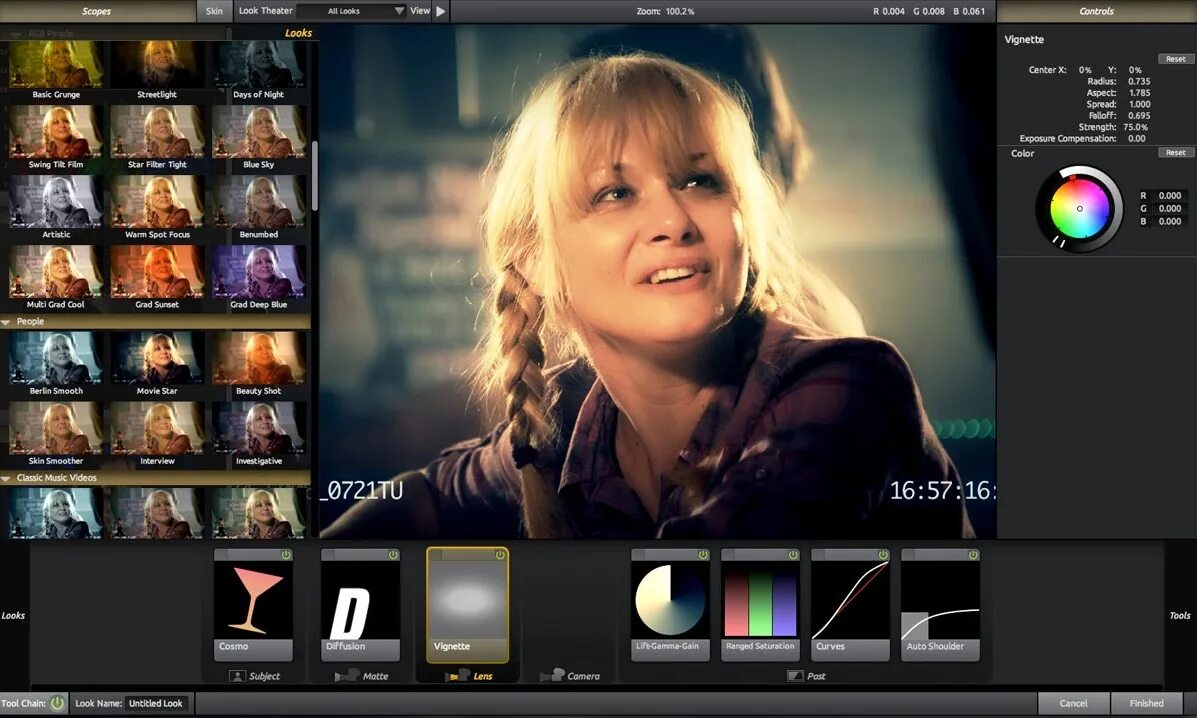Apply the Skin Smoother look

point(56,434)
